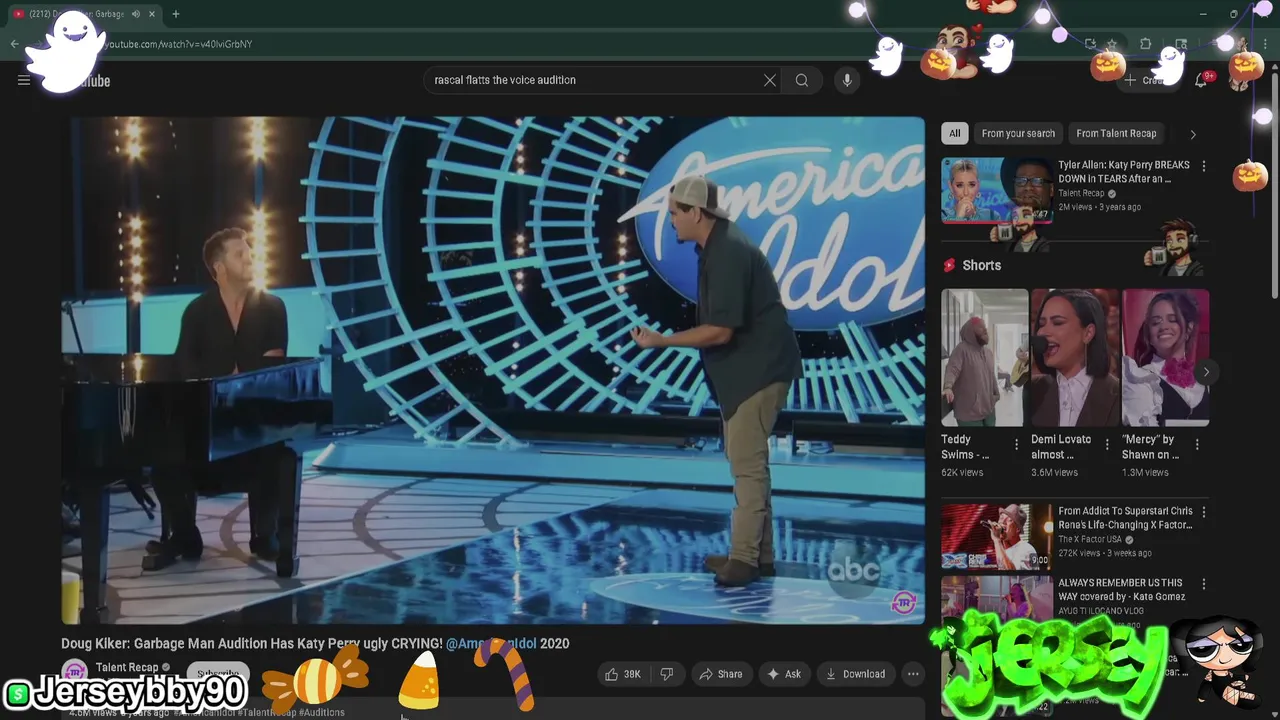Select the From Talent Recap chip
This screenshot has height=720, width=1280.
(x=1116, y=133)
